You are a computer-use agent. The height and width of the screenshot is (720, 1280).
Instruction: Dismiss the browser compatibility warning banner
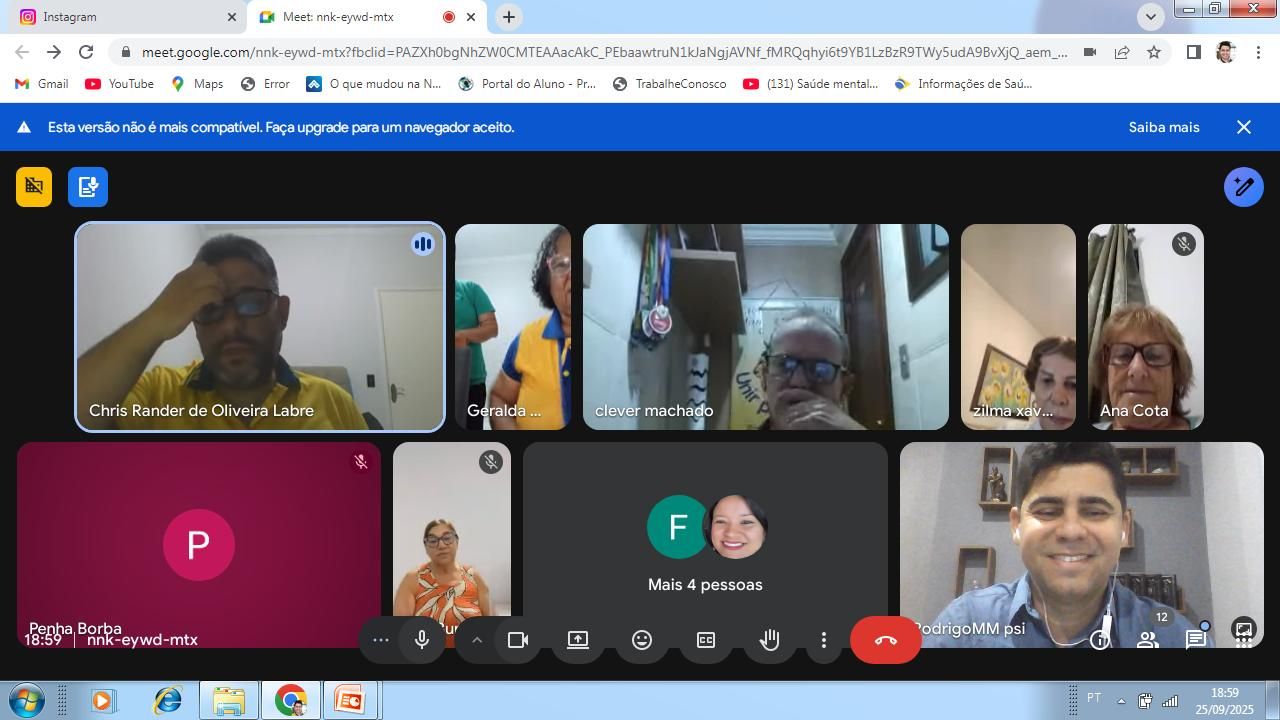1244,127
